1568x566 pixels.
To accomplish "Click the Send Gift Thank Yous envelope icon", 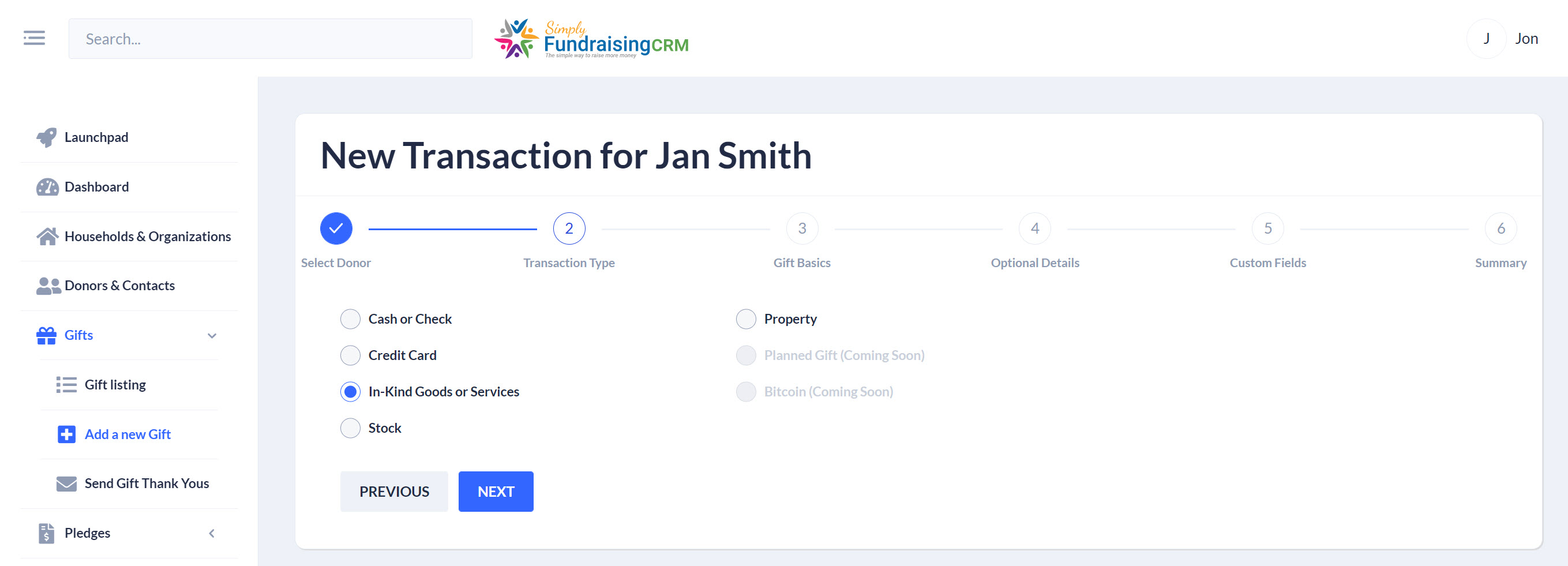I will click(x=66, y=484).
